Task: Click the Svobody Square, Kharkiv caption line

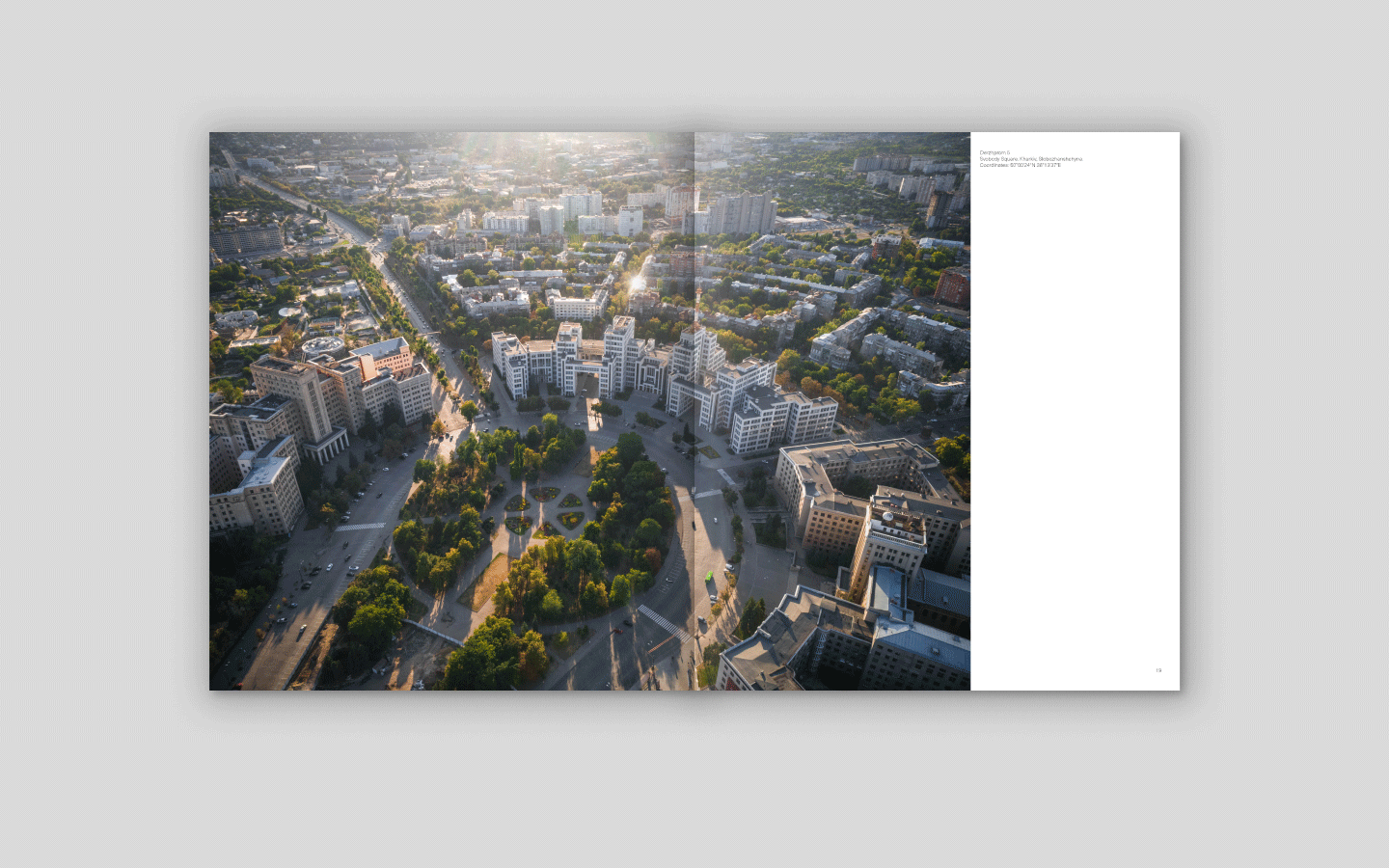Action: pos(1030,159)
